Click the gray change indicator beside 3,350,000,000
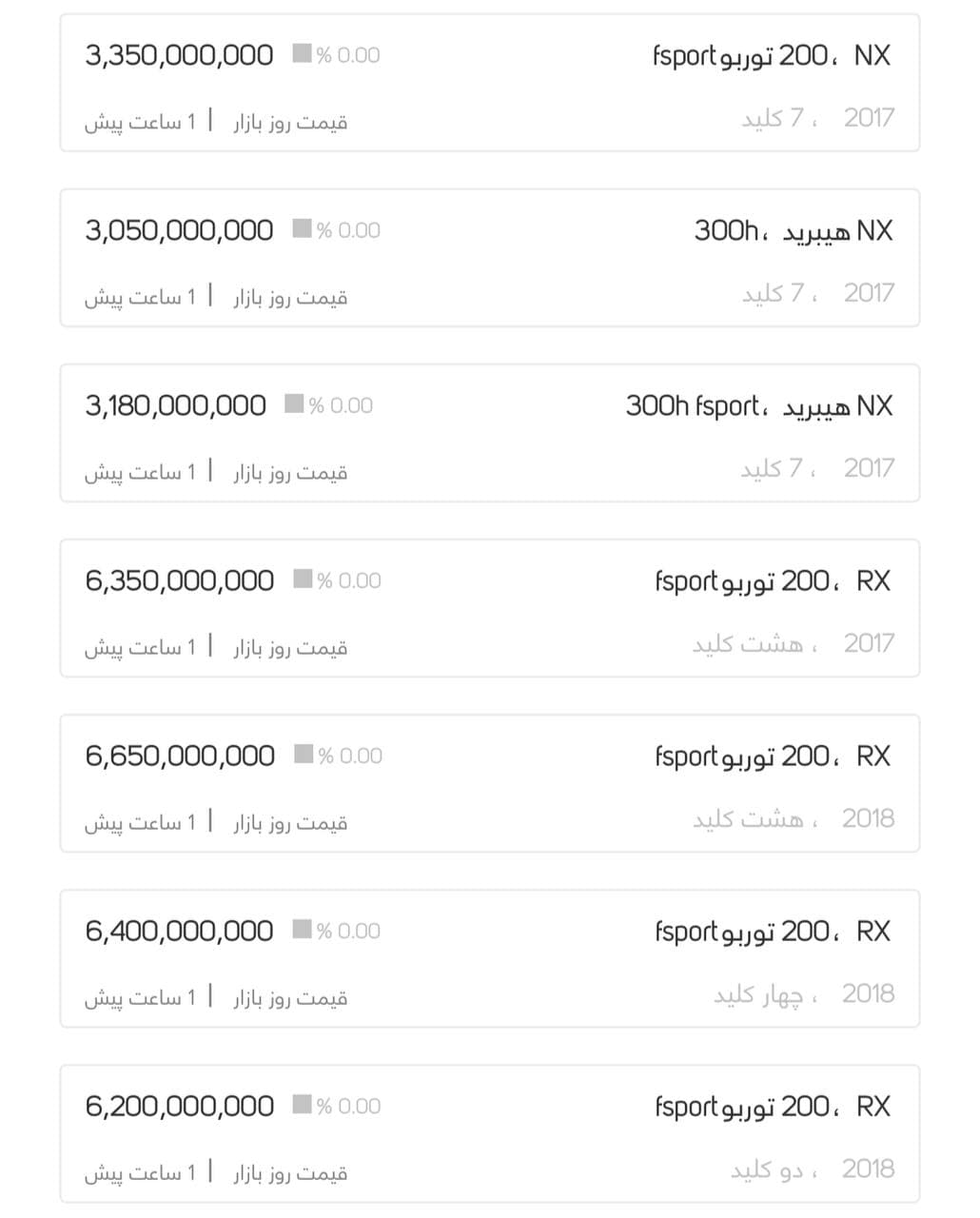The height and width of the screenshot is (1218, 980). pos(303,54)
